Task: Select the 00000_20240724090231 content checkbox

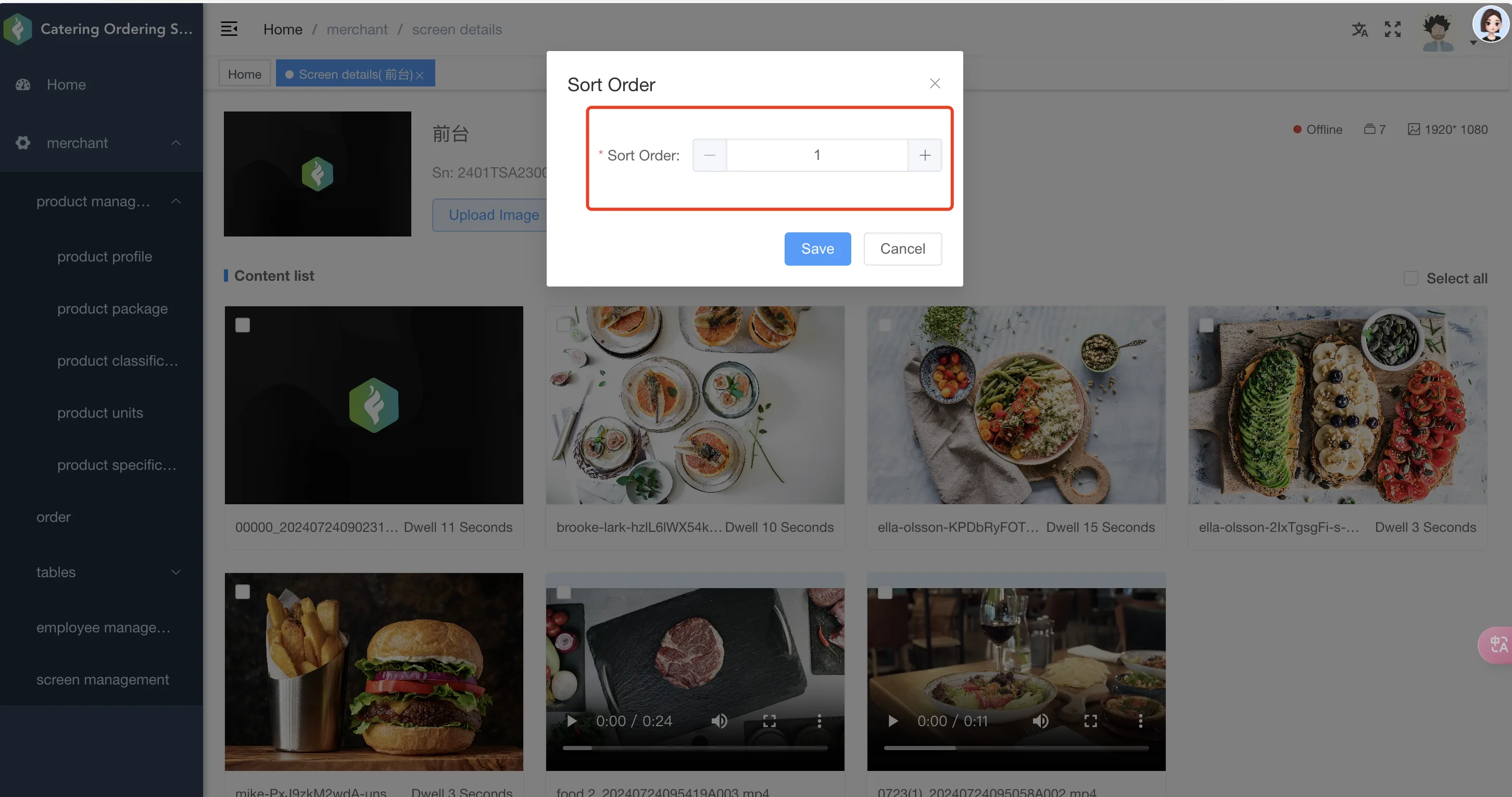Action: coord(243,325)
